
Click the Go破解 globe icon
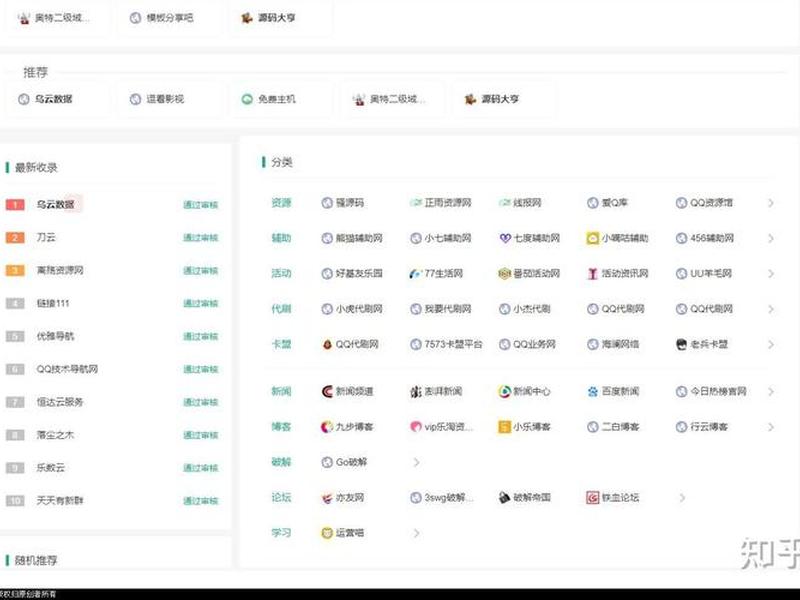coord(327,462)
